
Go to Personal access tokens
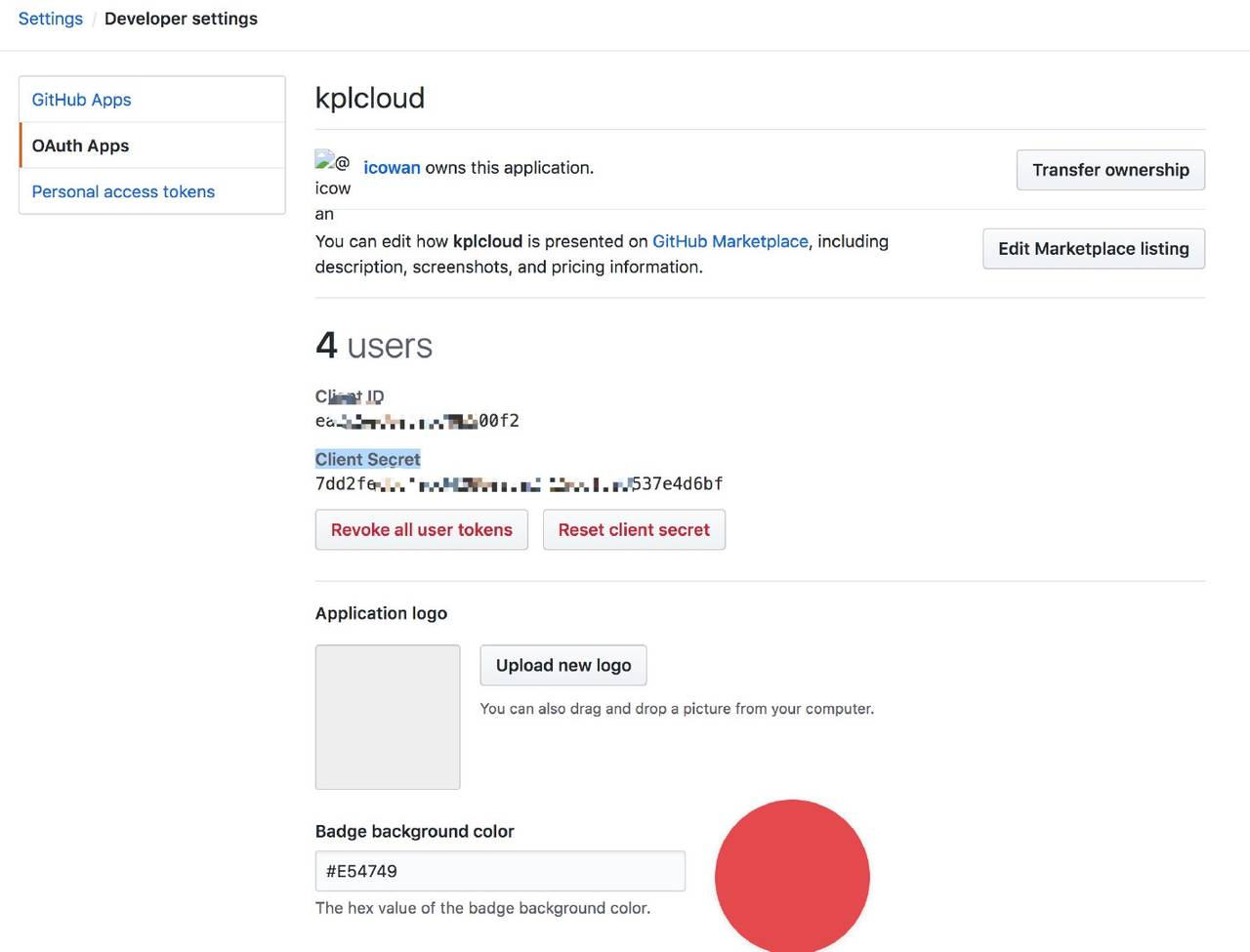click(x=123, y=191)
